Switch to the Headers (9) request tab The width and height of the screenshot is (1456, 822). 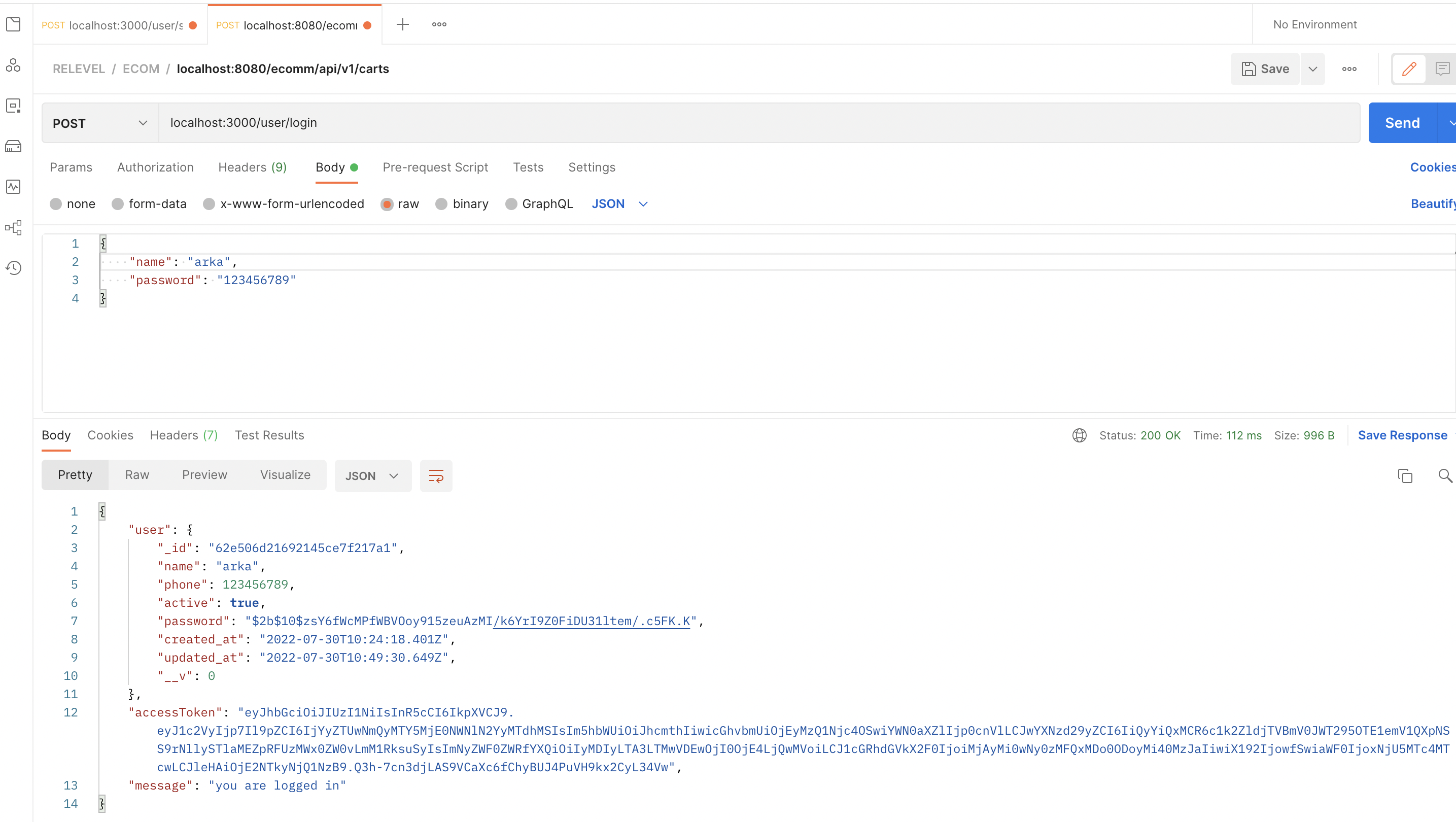click(253, 167)
